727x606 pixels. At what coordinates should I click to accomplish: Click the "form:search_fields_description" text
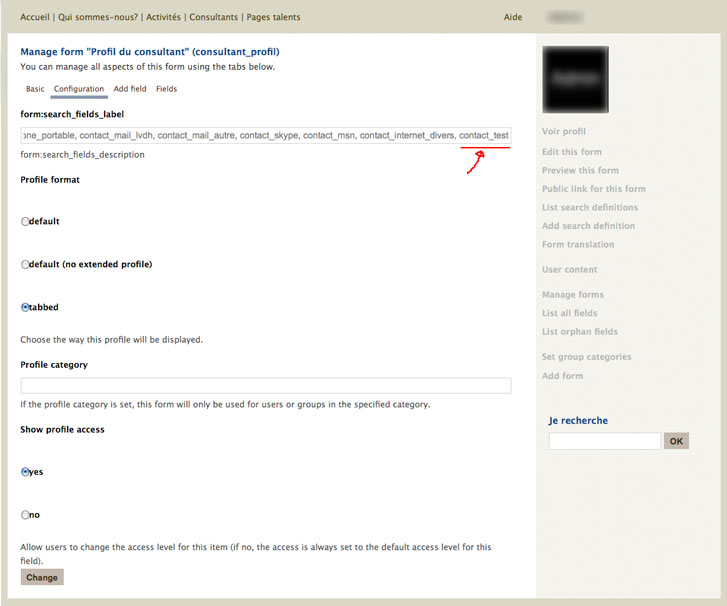pos(82,155)
